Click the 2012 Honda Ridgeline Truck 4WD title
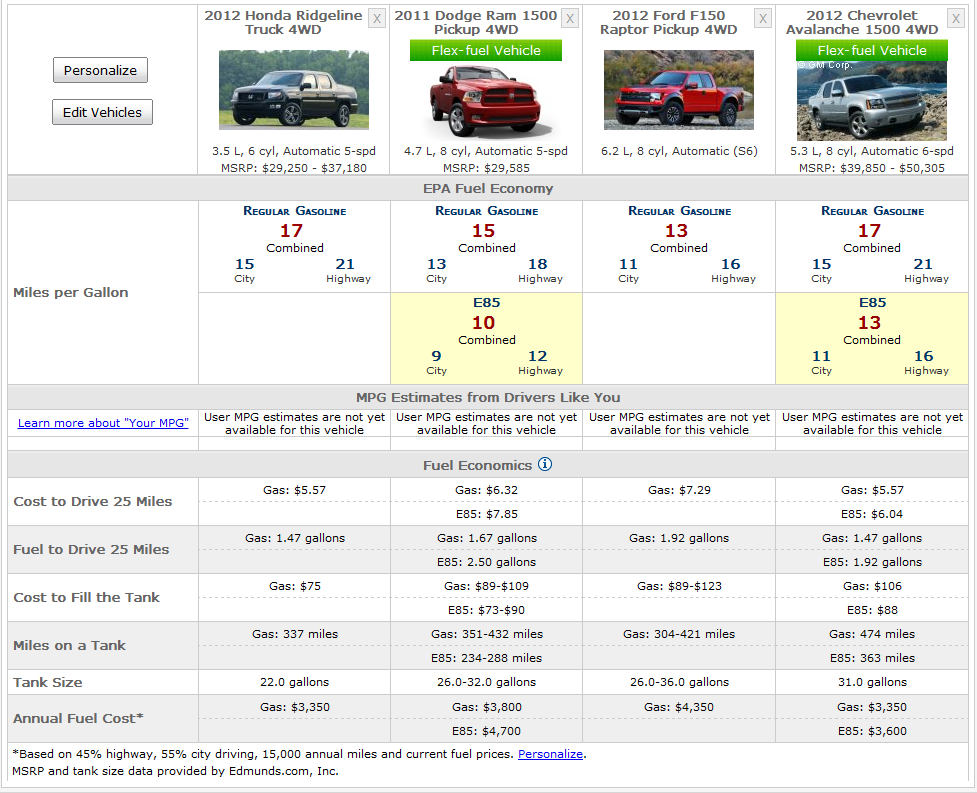 [284, 22]
